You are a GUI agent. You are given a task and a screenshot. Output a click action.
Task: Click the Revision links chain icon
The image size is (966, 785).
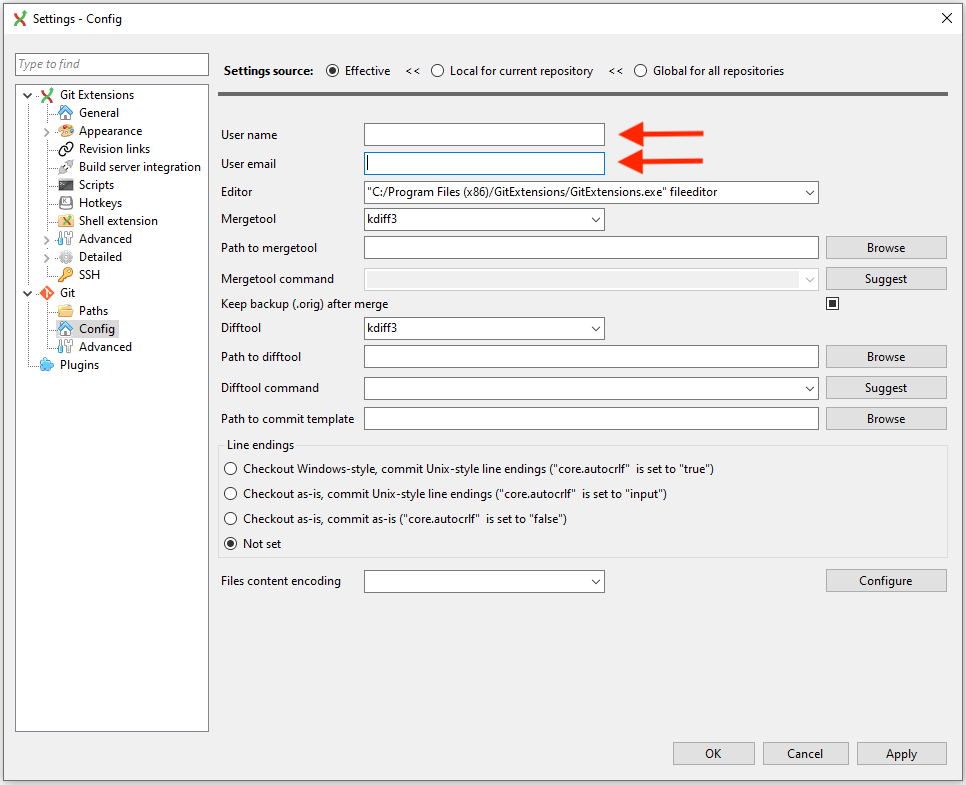click(x=66, y=149)
